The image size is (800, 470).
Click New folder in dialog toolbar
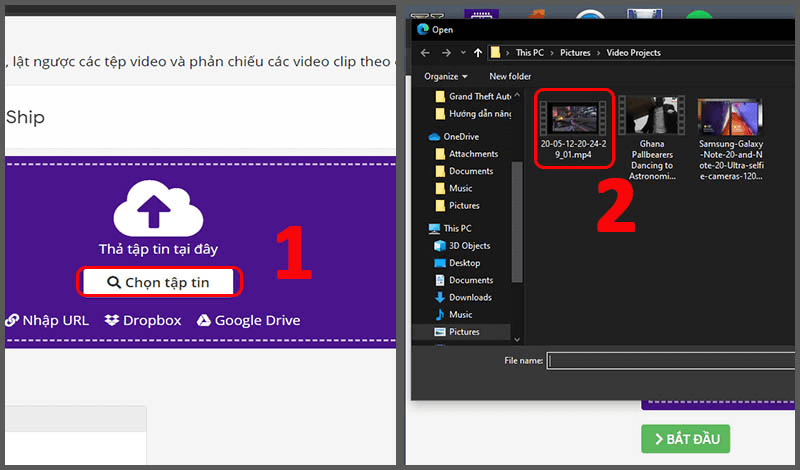[510, 76]
